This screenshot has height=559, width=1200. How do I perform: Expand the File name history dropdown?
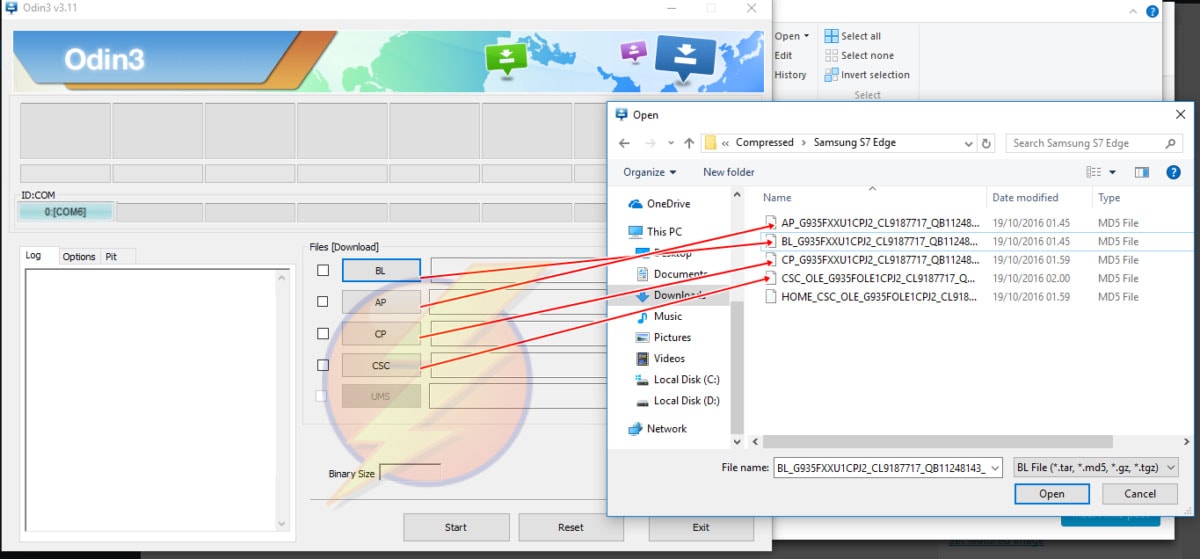pyautogui.click(x=995, y=467)
